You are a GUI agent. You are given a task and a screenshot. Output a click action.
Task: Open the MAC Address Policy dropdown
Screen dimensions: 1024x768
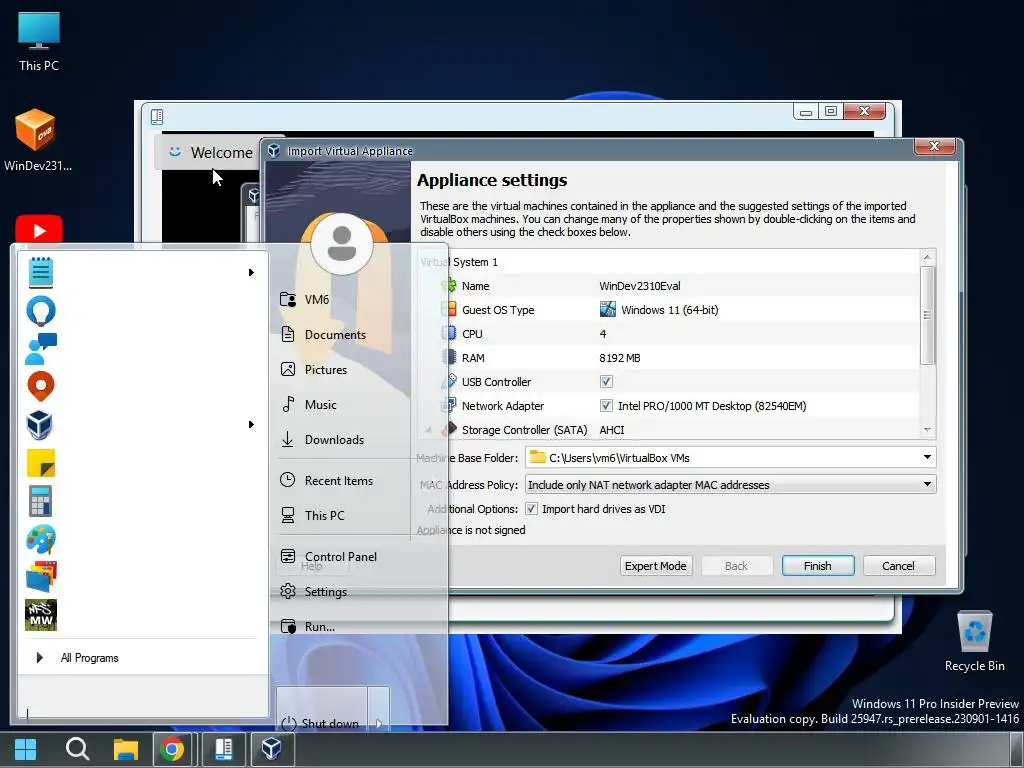[927, 485]
